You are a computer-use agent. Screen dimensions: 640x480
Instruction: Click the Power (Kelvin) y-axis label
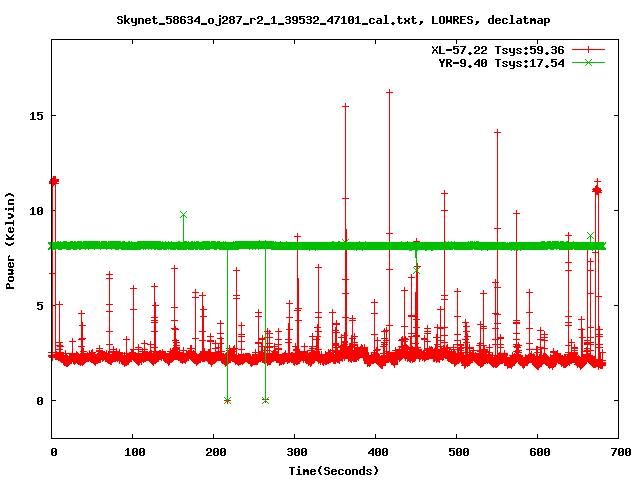[x=10, y=241]
